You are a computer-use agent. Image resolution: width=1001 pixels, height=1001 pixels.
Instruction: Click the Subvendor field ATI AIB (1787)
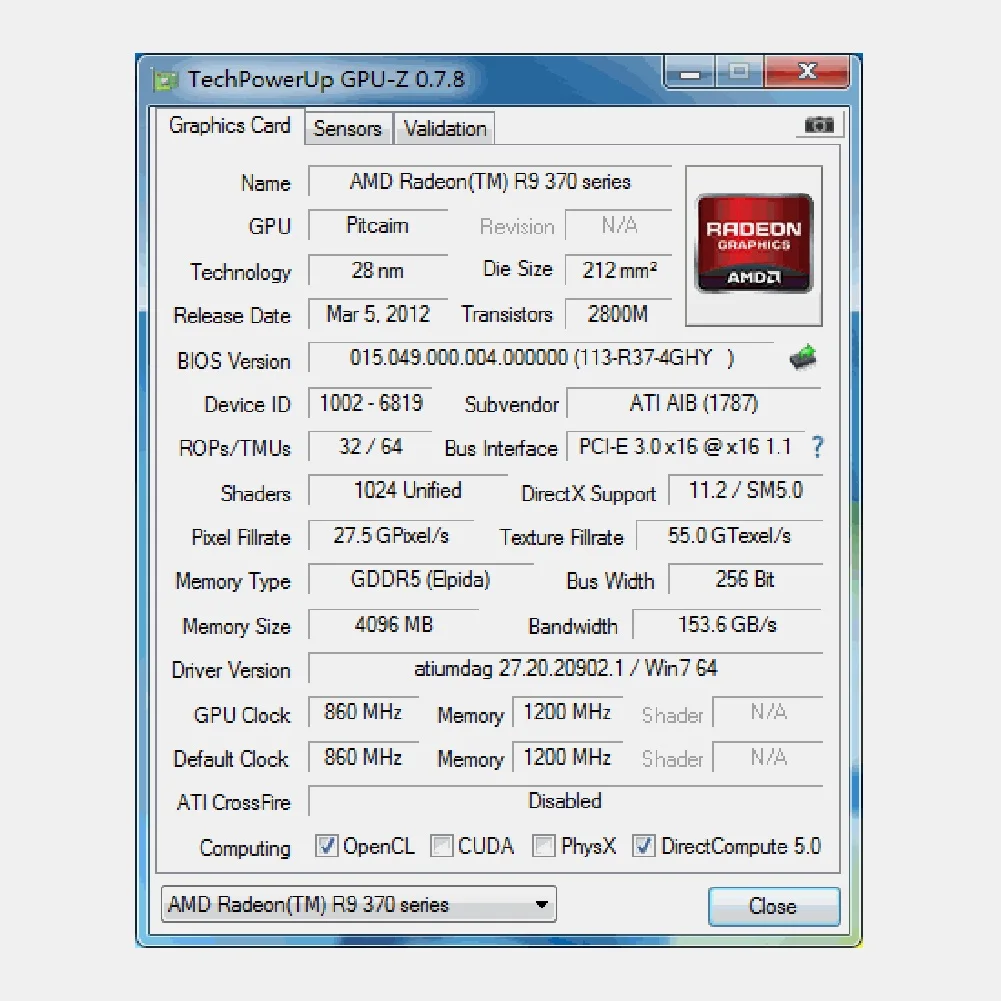coord(694,403)
